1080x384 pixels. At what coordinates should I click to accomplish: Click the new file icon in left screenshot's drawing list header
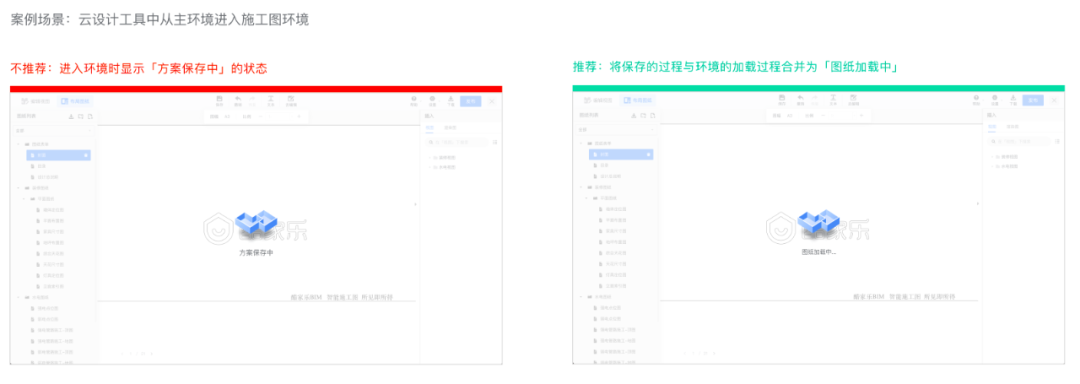click(x=90, y=116)
